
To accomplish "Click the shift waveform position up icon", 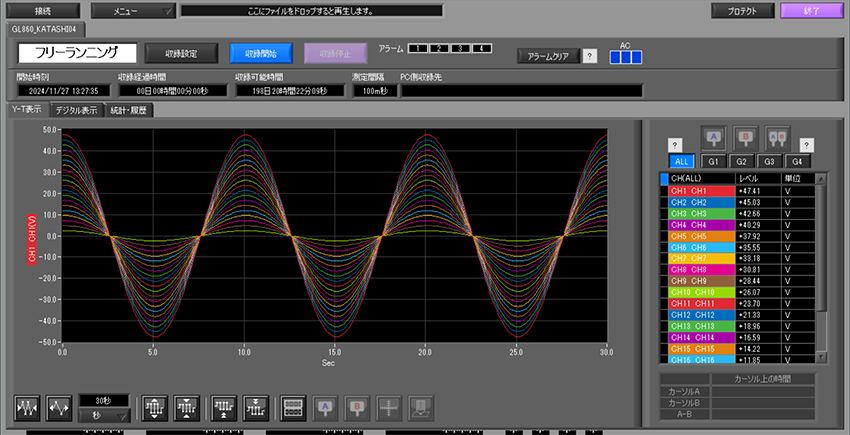I will click(225, 407).
